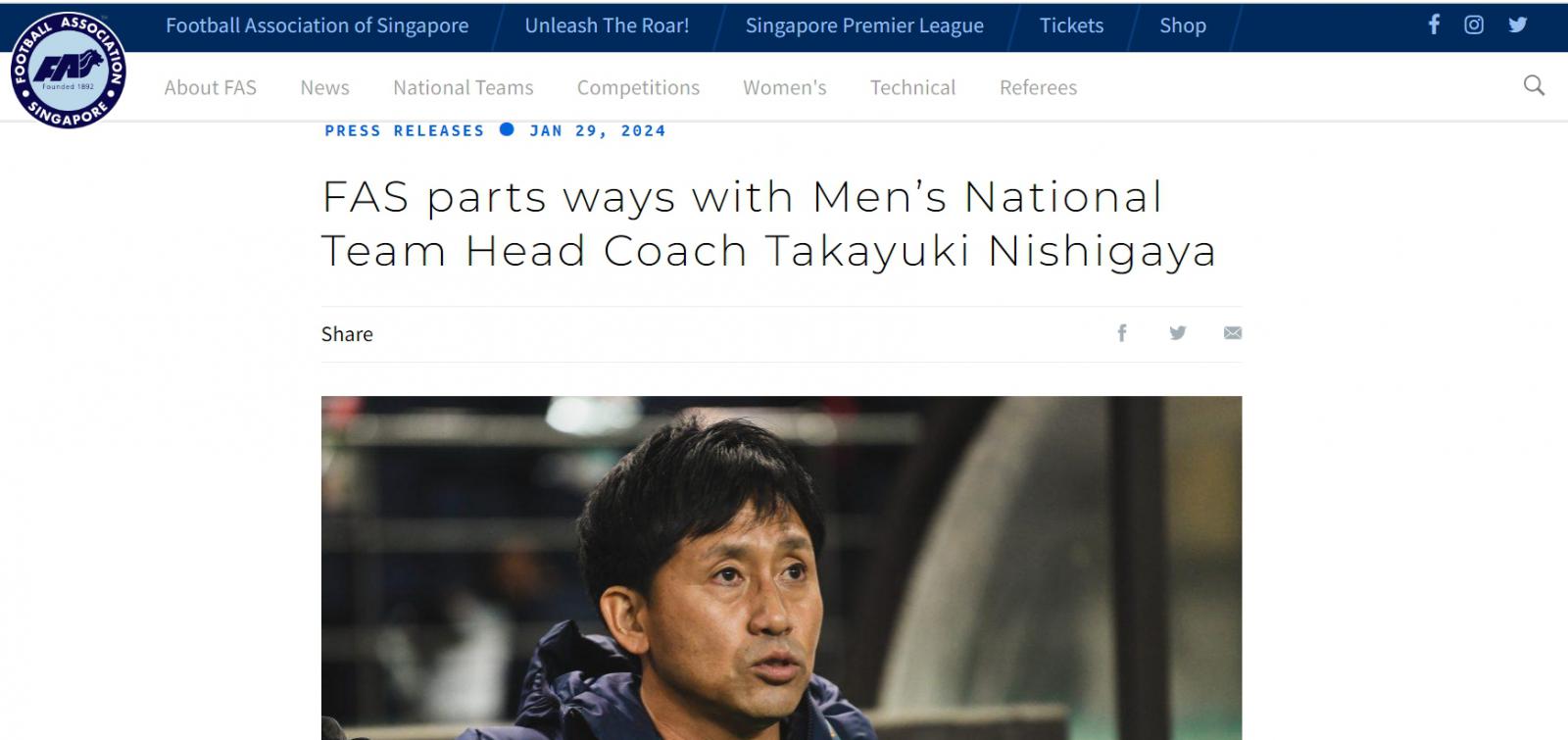Image resolution: width=1568 pixels, height=740 pixels.
Task: Click the FAS logo badge
Action: tap(69, 70)
